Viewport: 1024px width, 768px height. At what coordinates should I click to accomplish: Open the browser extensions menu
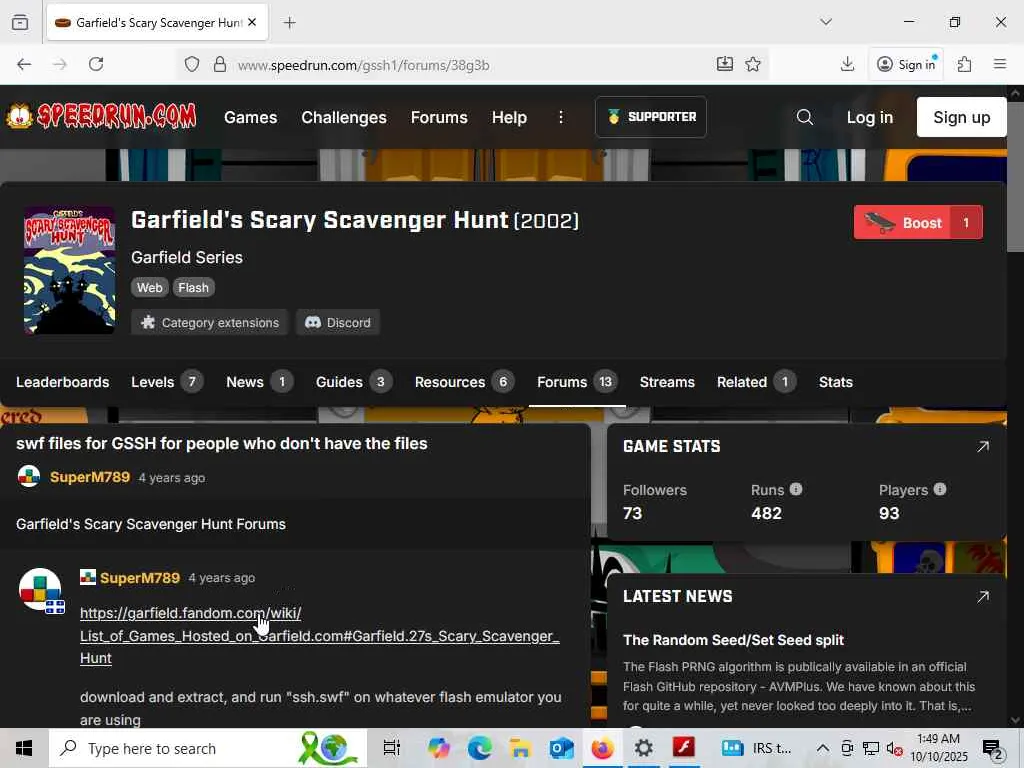[964, 64]
